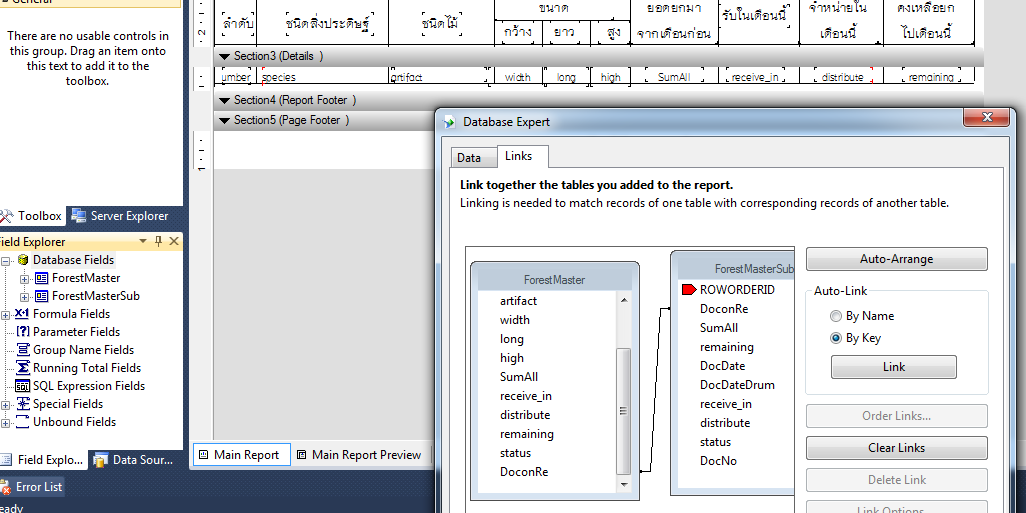
Task: Open the Main Report Preview tab
Action: click(x=357, y=455)
